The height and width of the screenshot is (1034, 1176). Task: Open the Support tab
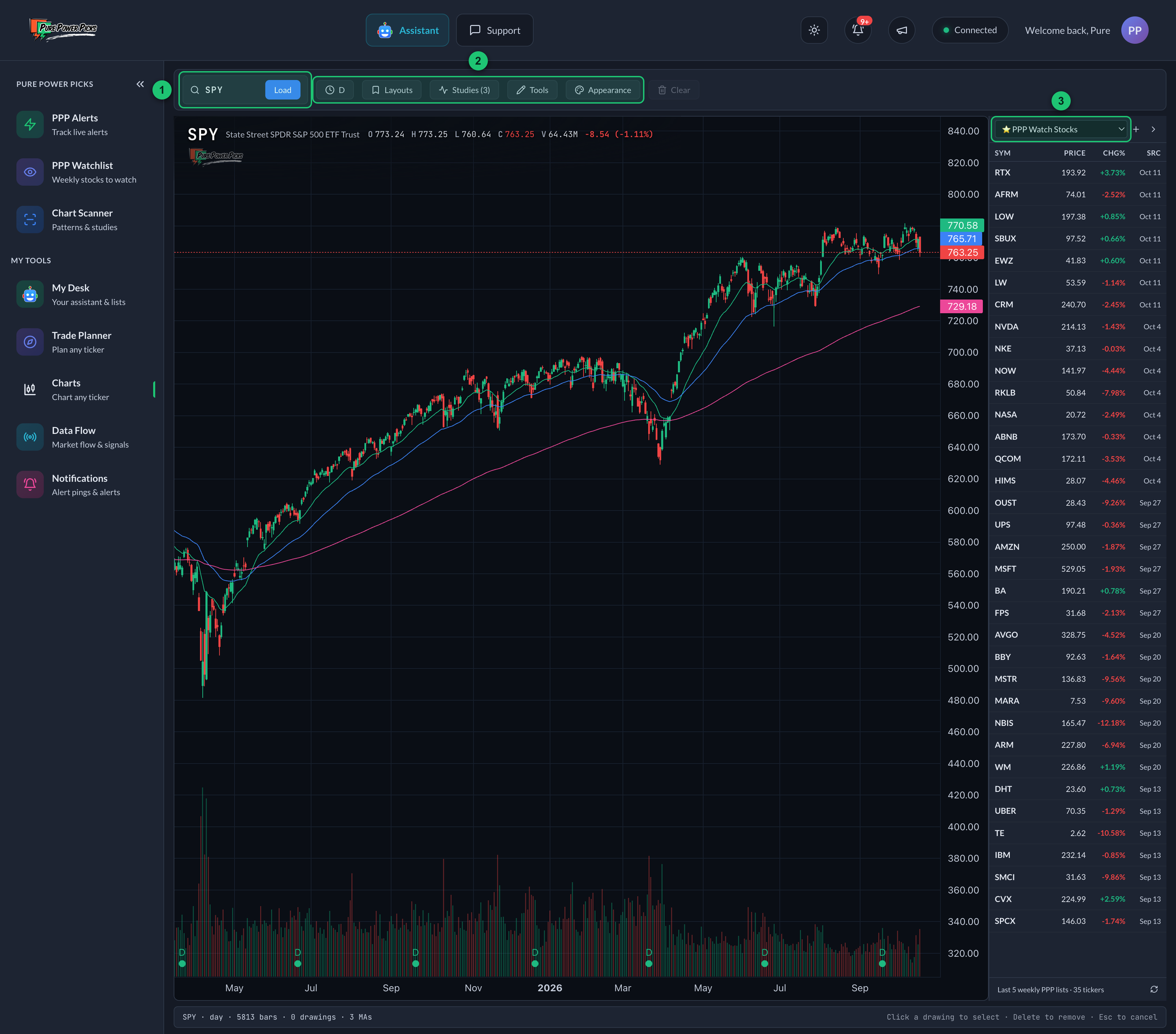[x=495, y=30]
